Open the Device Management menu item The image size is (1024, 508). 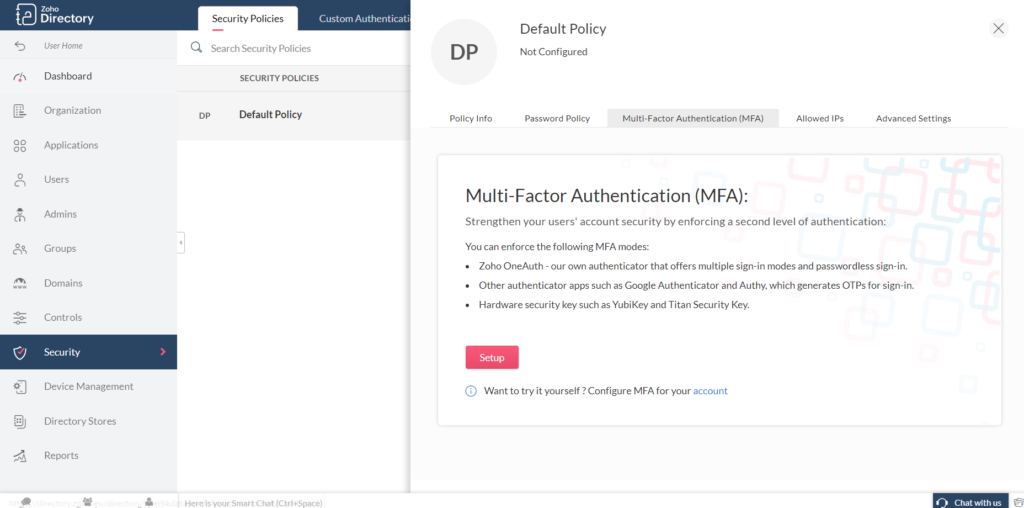(88, 387)
